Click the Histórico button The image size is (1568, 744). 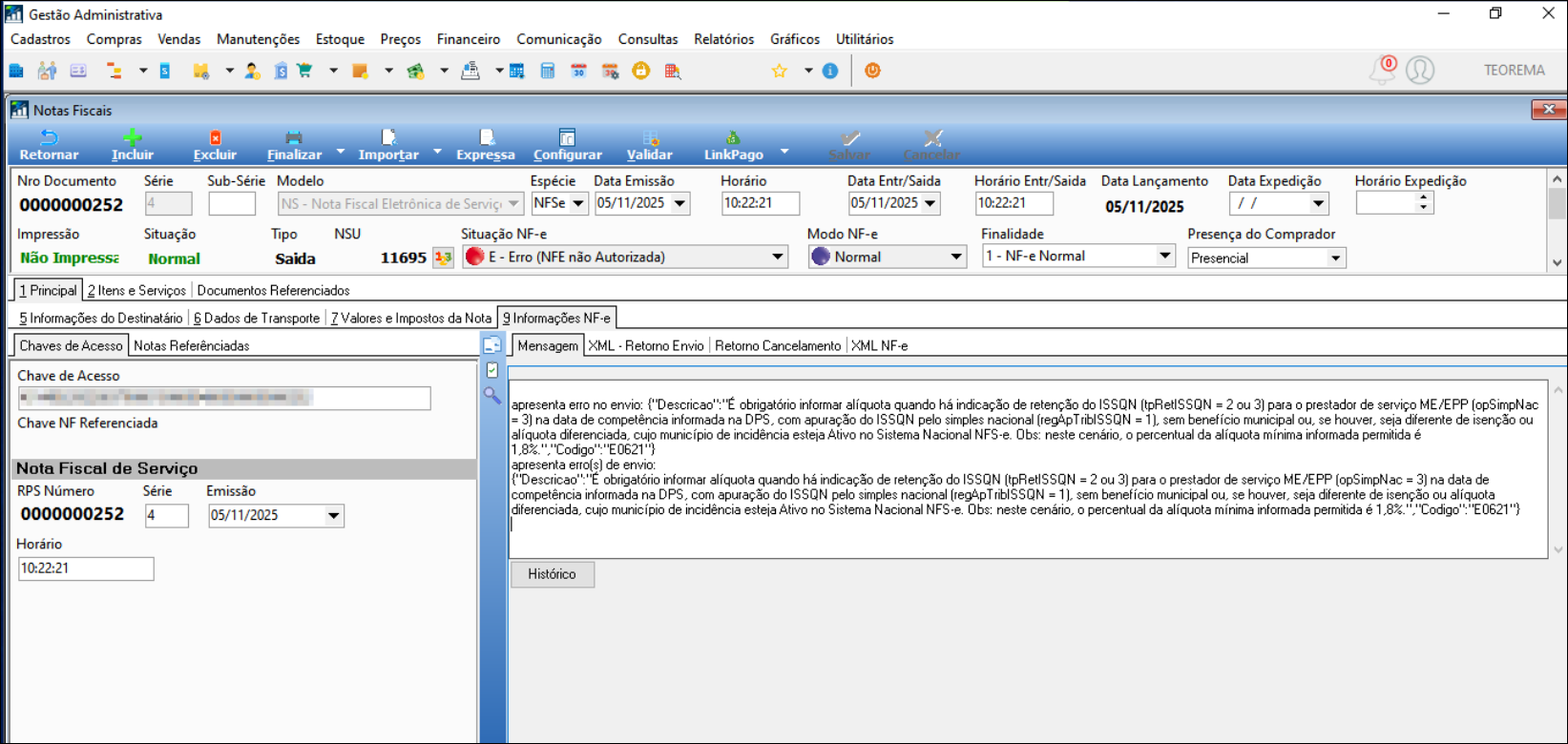(x=552, y=574)
